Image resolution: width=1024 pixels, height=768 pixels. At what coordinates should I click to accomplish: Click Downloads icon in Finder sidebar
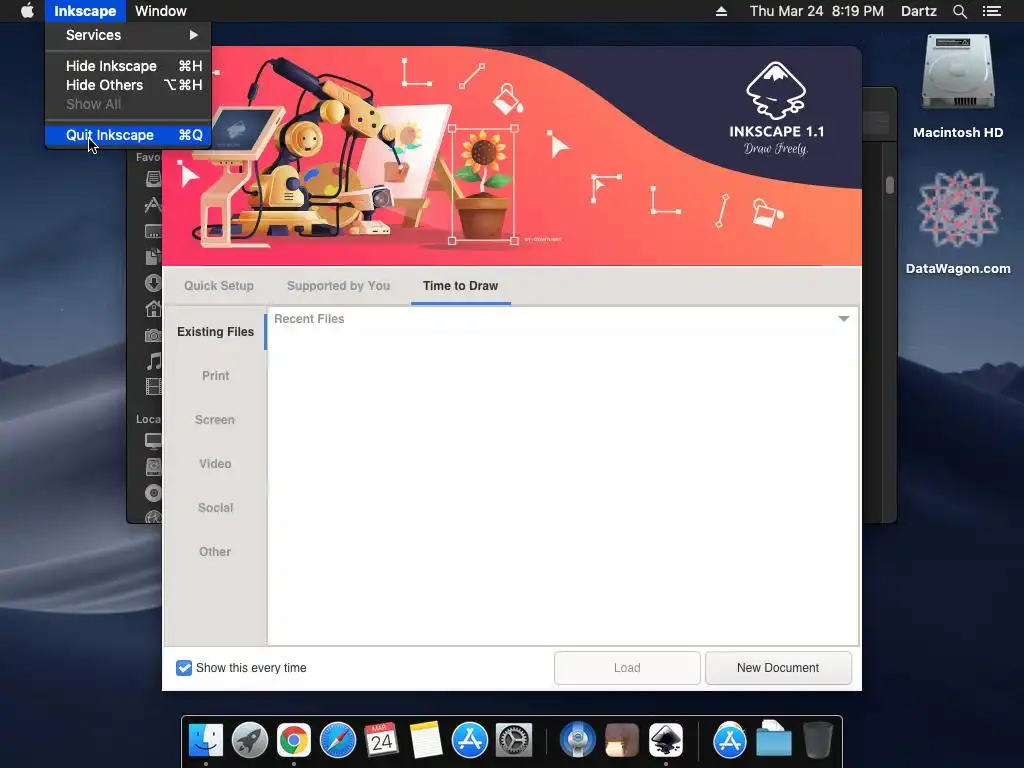point(153,283)
